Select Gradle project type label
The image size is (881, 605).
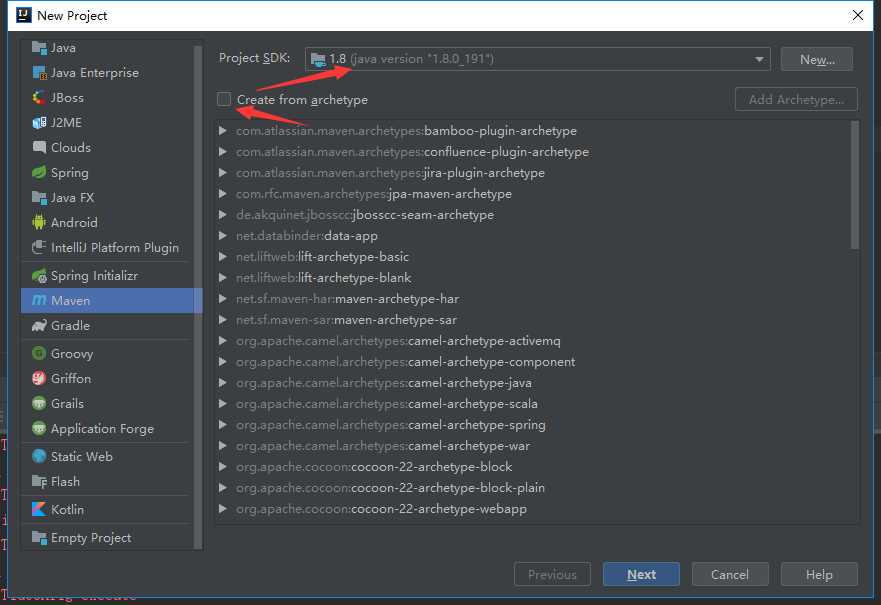pos(70,325)
